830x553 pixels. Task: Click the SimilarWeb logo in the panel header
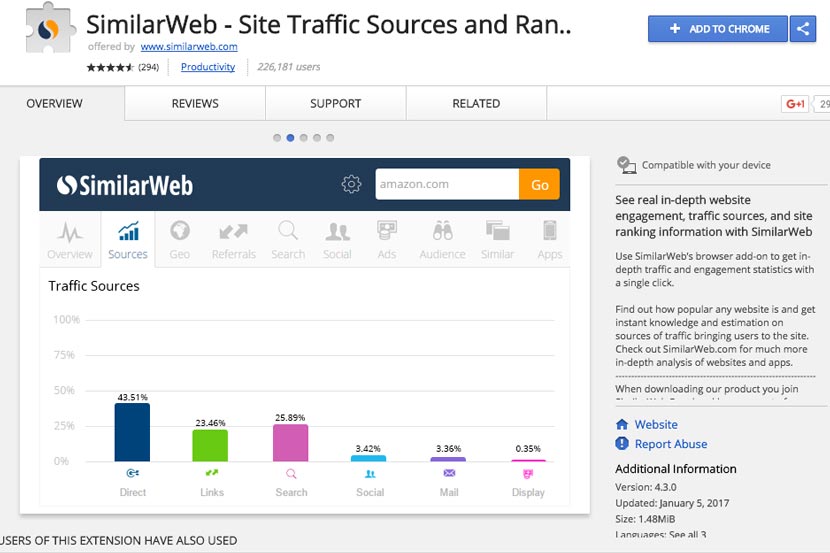[124, 185]
